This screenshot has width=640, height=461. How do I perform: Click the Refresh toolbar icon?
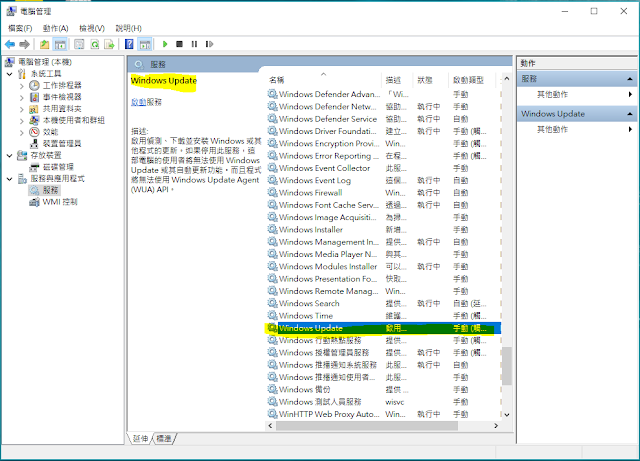[95, 44]
